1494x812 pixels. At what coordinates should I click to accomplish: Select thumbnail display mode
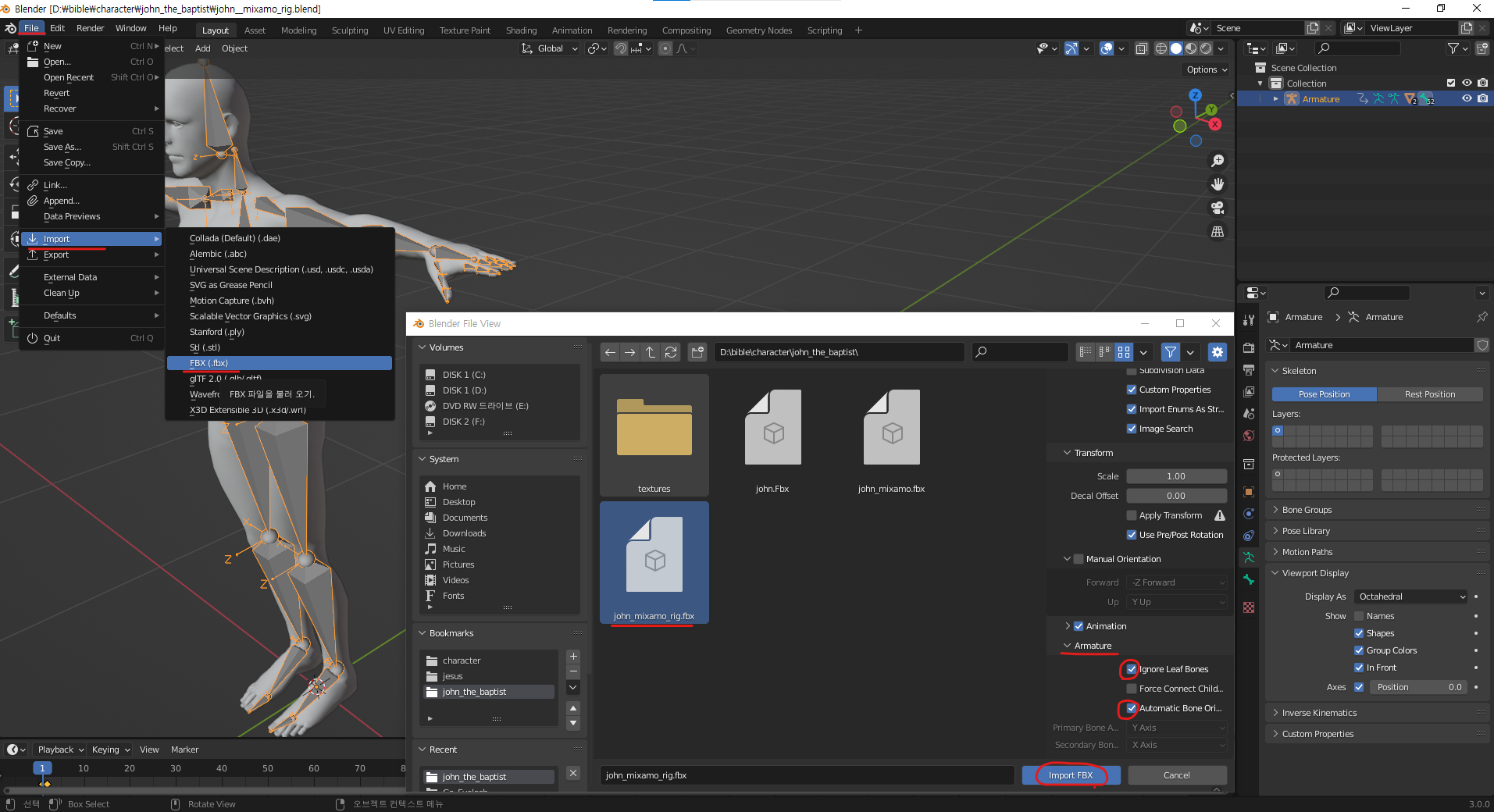click(1124, 352)
